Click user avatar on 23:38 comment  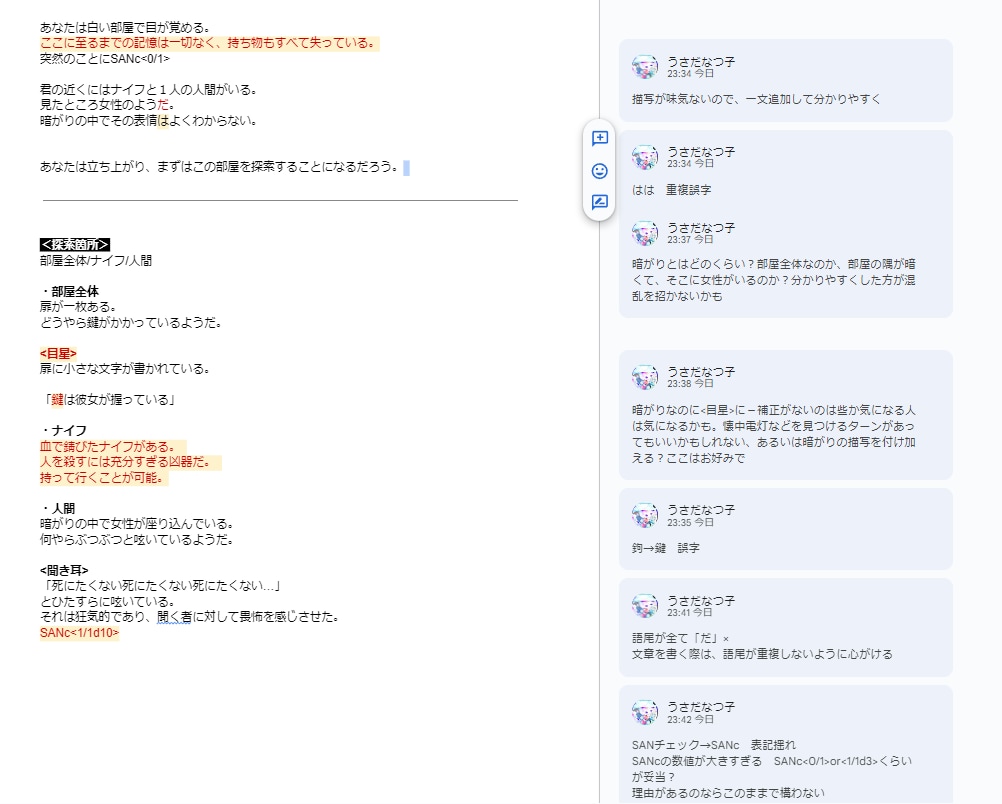pos(645,377)
